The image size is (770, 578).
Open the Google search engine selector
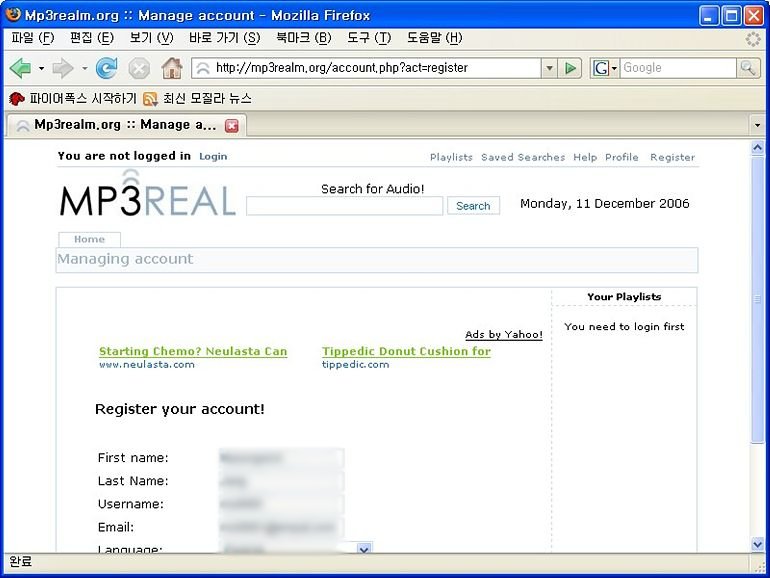point(605,68)
